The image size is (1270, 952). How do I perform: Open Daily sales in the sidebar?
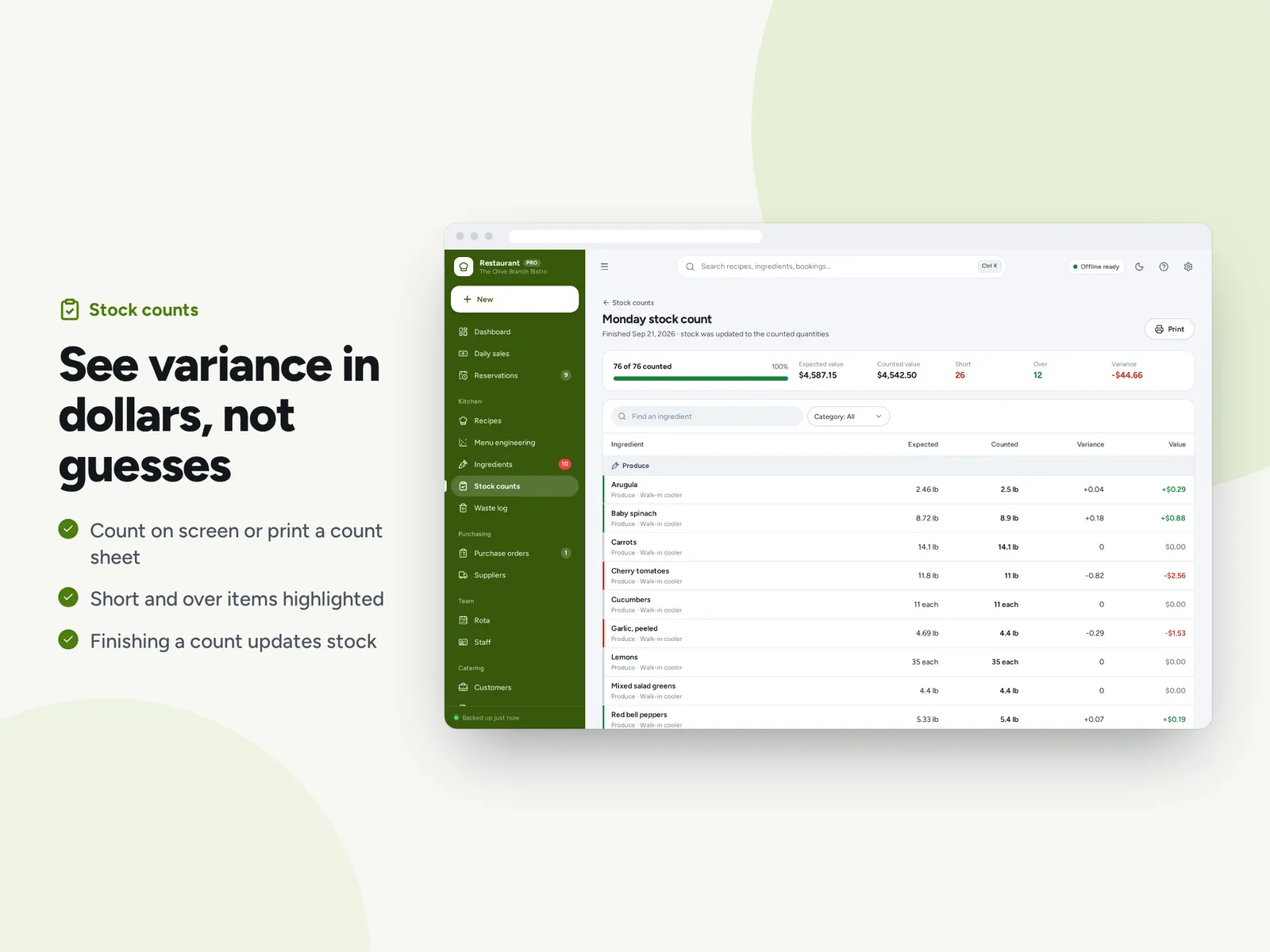(x=514, y=354)
